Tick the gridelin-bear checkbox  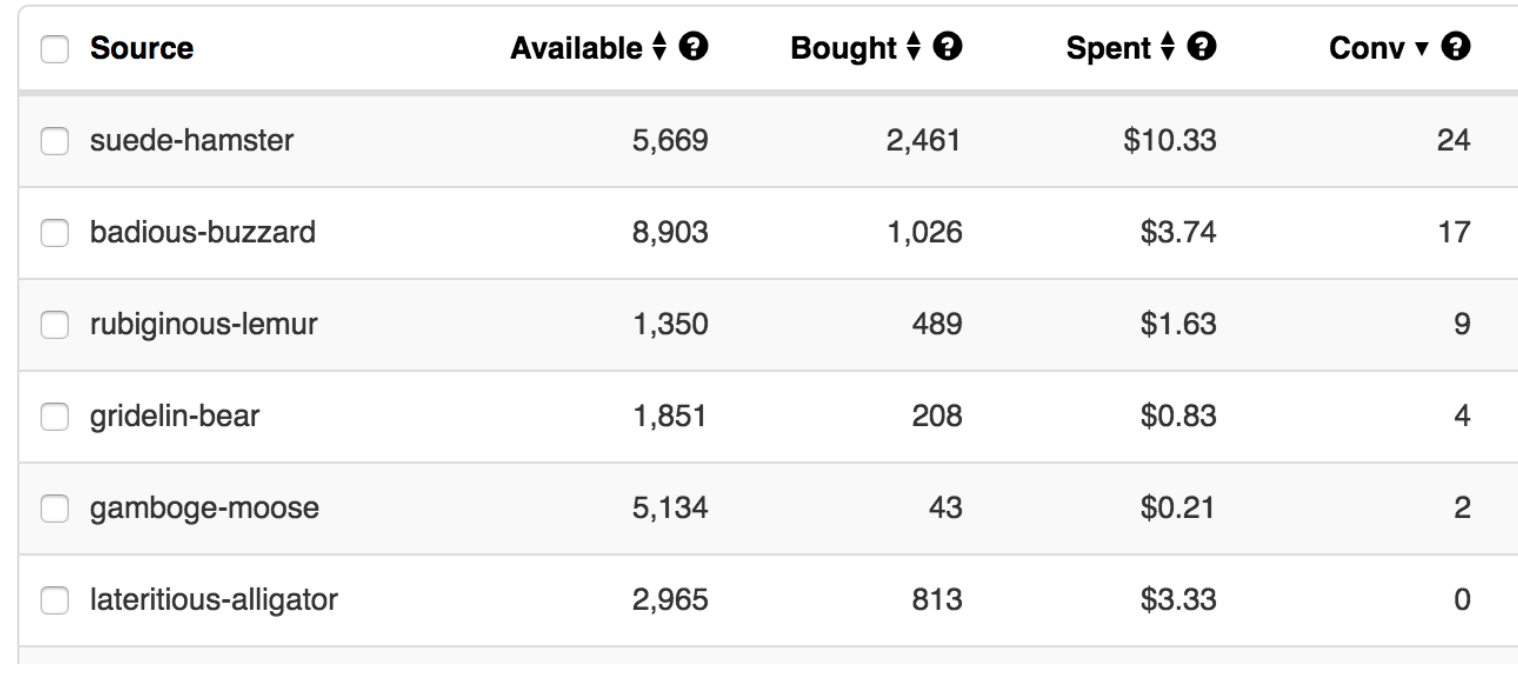coord(53,417)
